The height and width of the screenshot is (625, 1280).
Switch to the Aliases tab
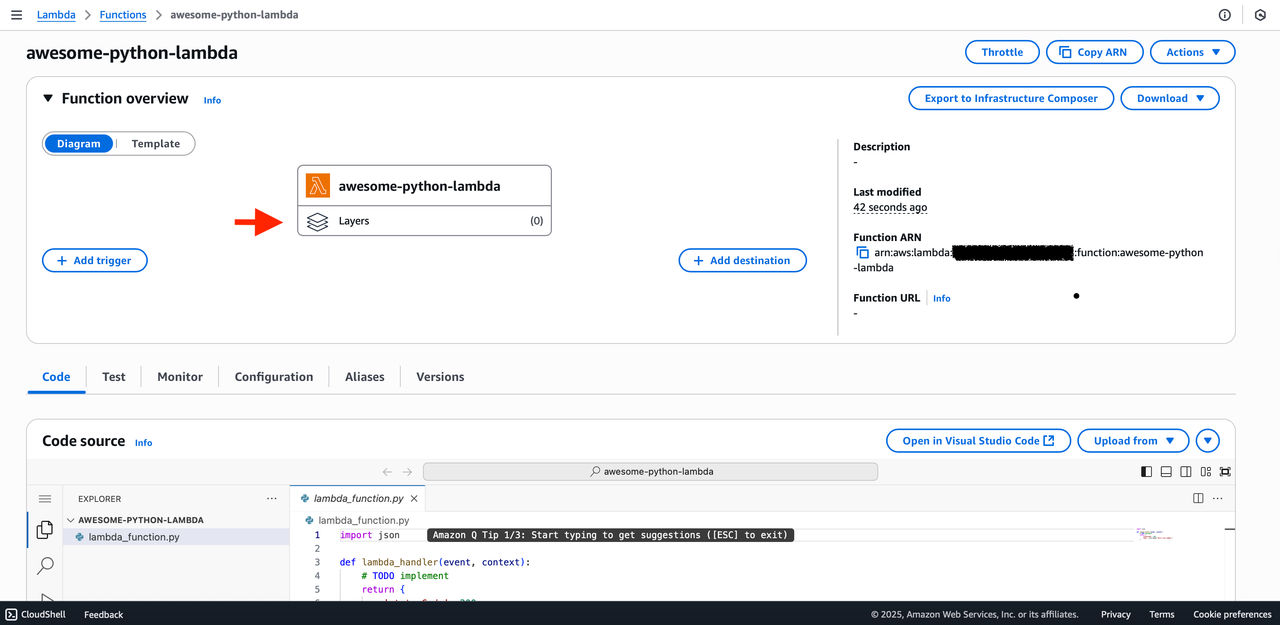365,377
